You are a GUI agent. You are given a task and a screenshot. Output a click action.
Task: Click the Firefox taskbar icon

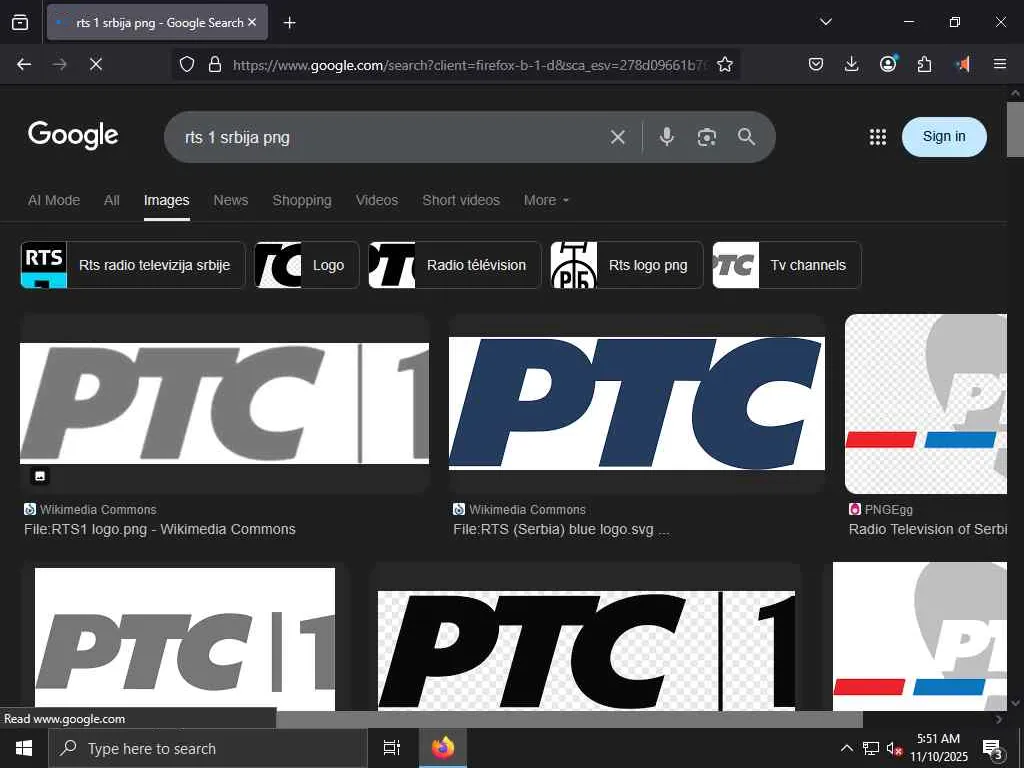(443, 748)
